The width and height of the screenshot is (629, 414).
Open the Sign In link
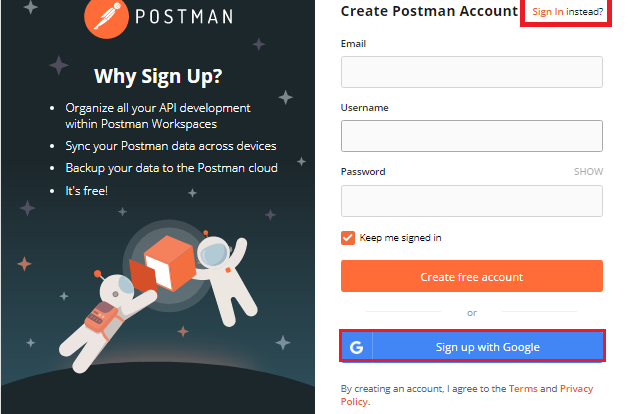click(x=548, y=12)
